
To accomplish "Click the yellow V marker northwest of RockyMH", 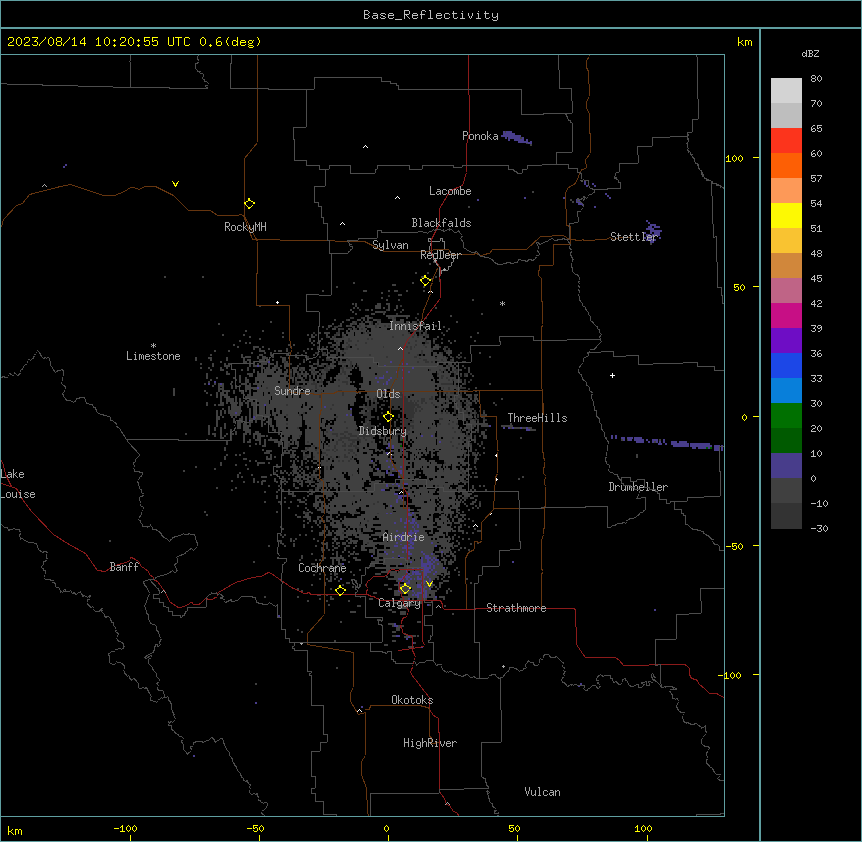I will (x=175, y=184).
